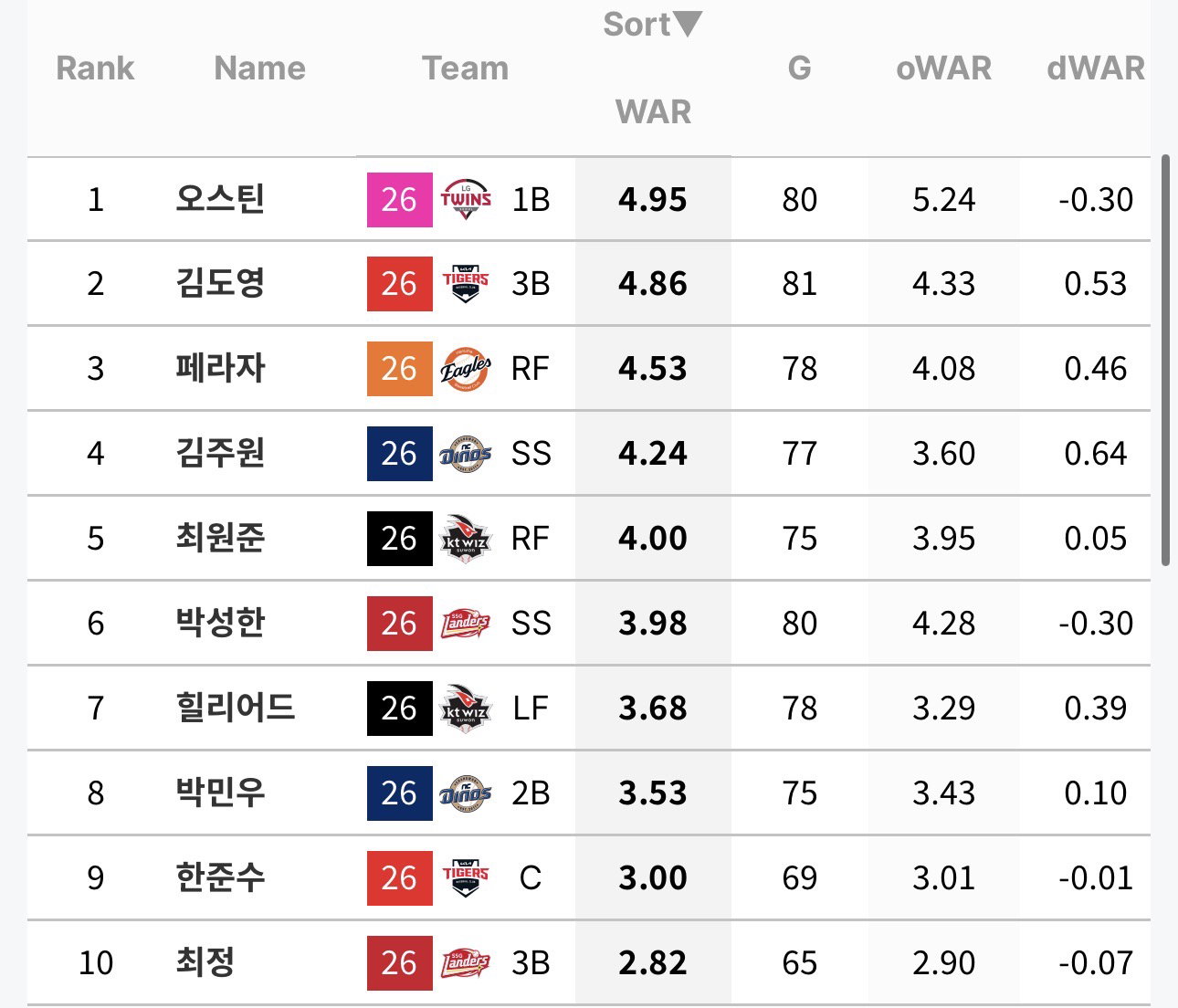Click the Dinos logo next to 김주원
The image size is (1178, 1008).
pyautogui.click(x=466, y=453)
